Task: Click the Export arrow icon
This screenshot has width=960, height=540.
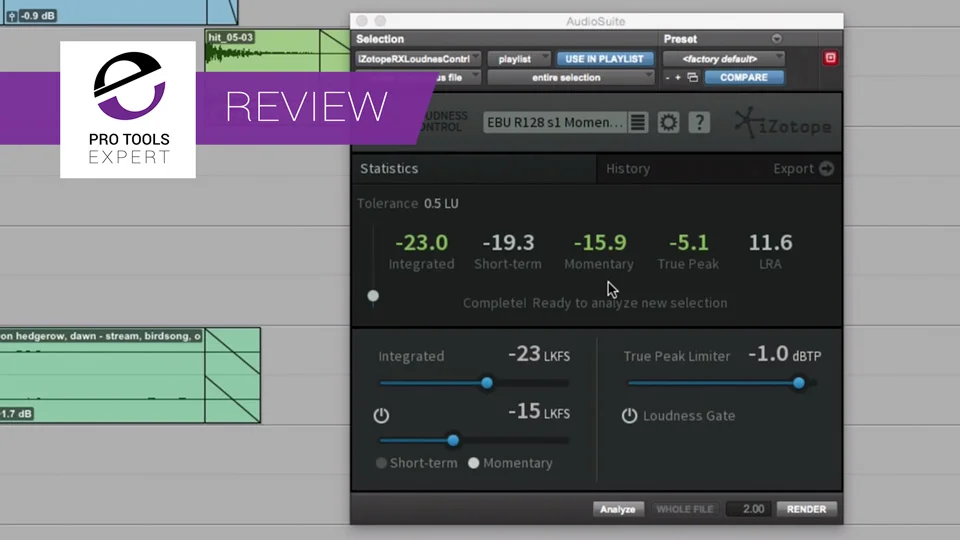Action: tap(827, 168)
